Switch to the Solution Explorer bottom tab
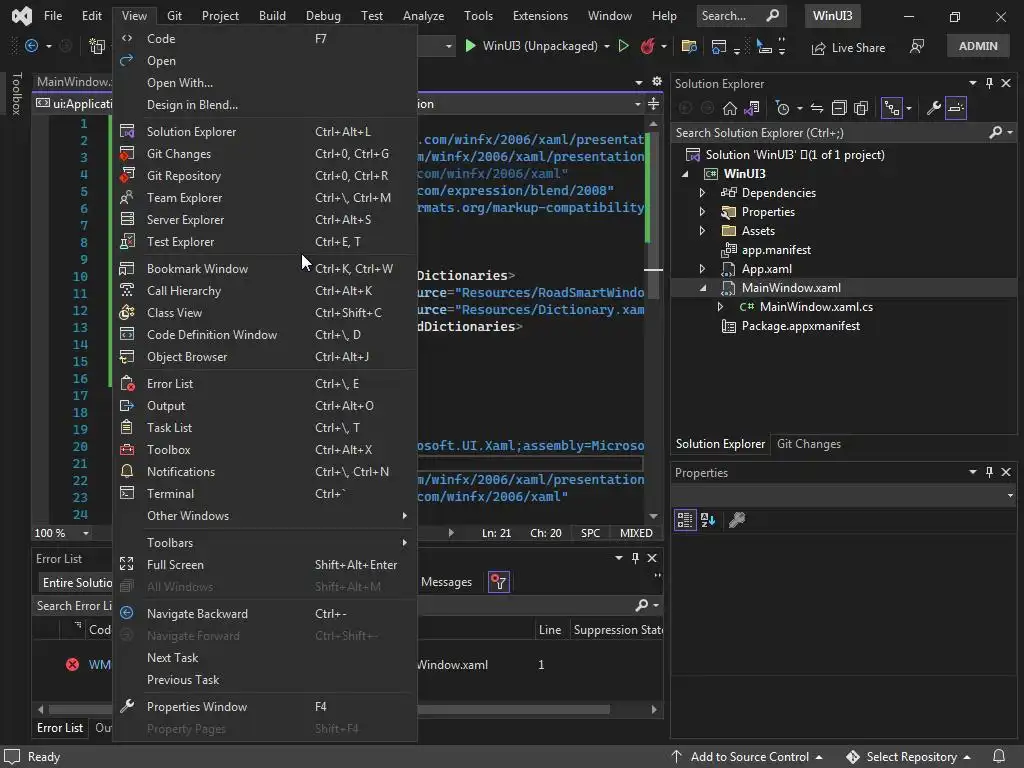The image size is (1024, 768). pyautogui.click(x=720, y=444)
